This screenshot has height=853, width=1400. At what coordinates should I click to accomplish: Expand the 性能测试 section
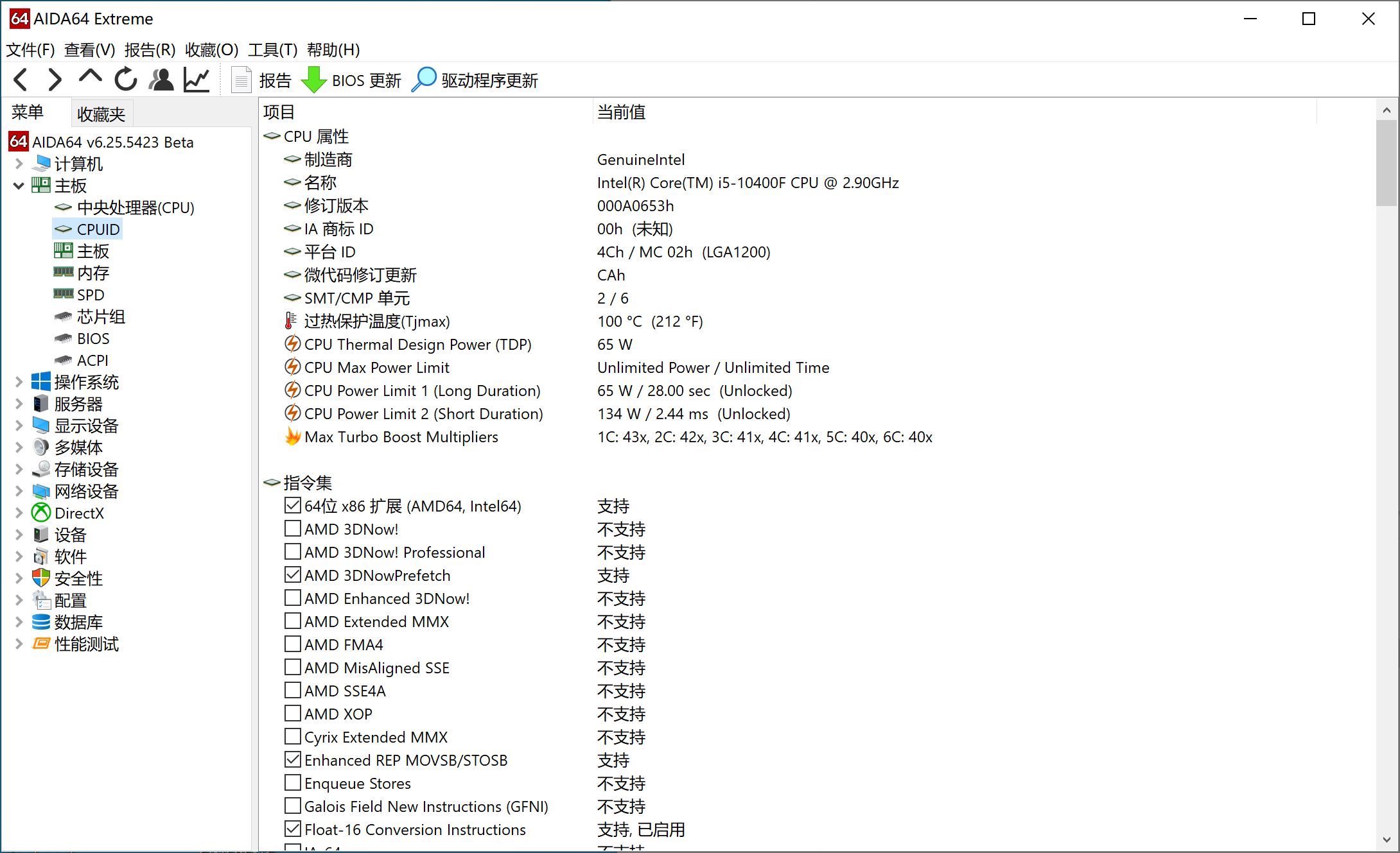pyautogui.click(x=18, y=643)
